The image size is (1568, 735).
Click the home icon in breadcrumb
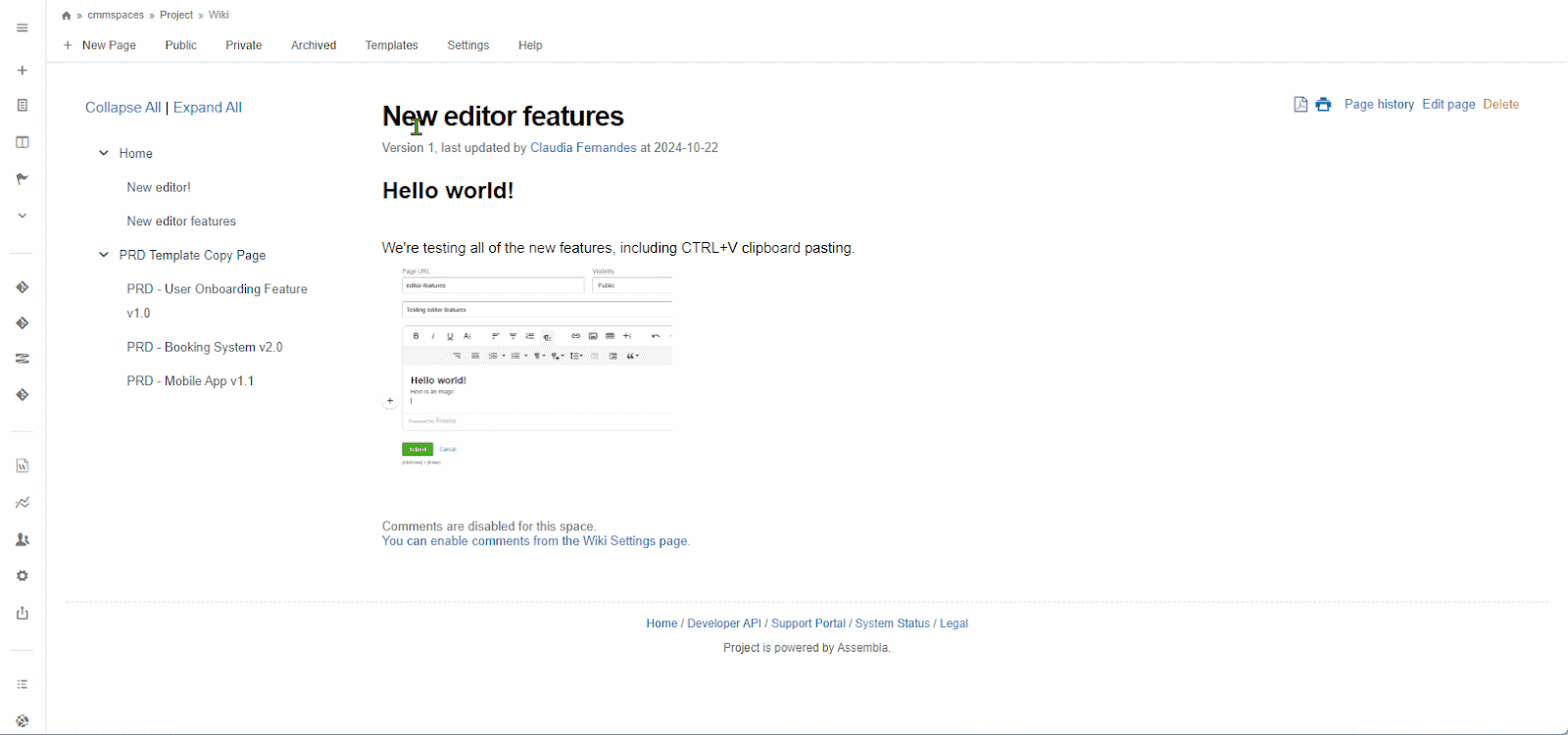point(66,16)
